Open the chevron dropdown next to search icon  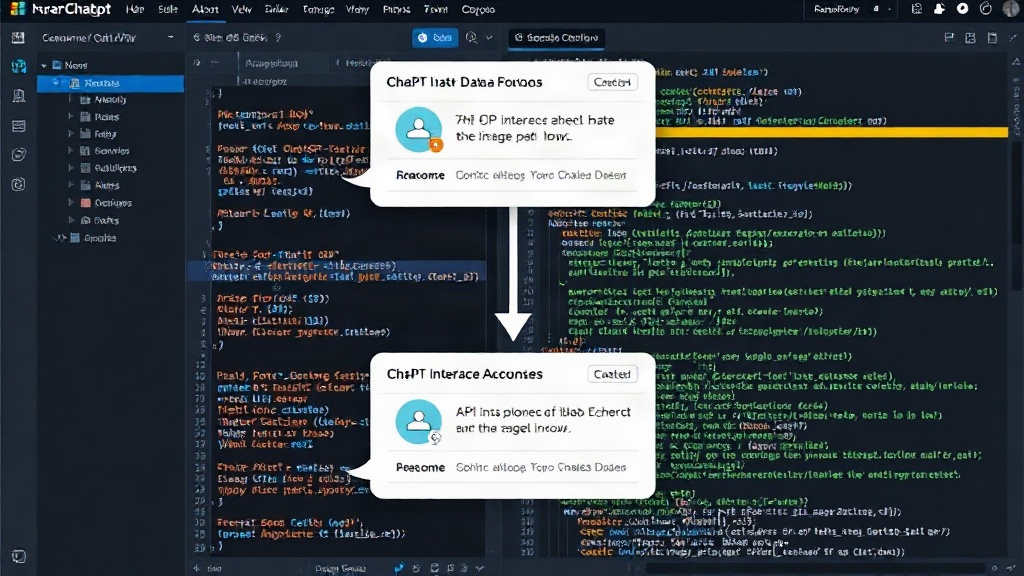coord(489,38)
